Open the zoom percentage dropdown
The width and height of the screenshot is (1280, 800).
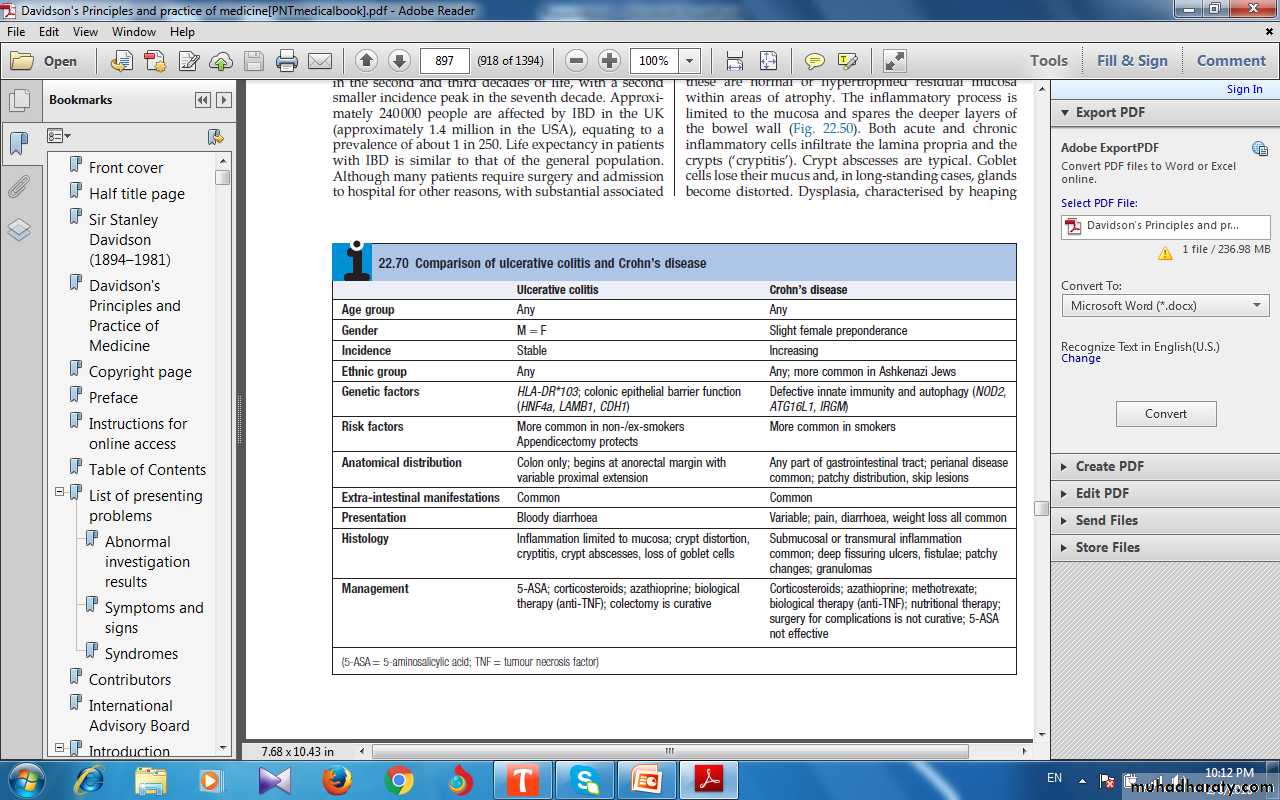tap(689, 61)
